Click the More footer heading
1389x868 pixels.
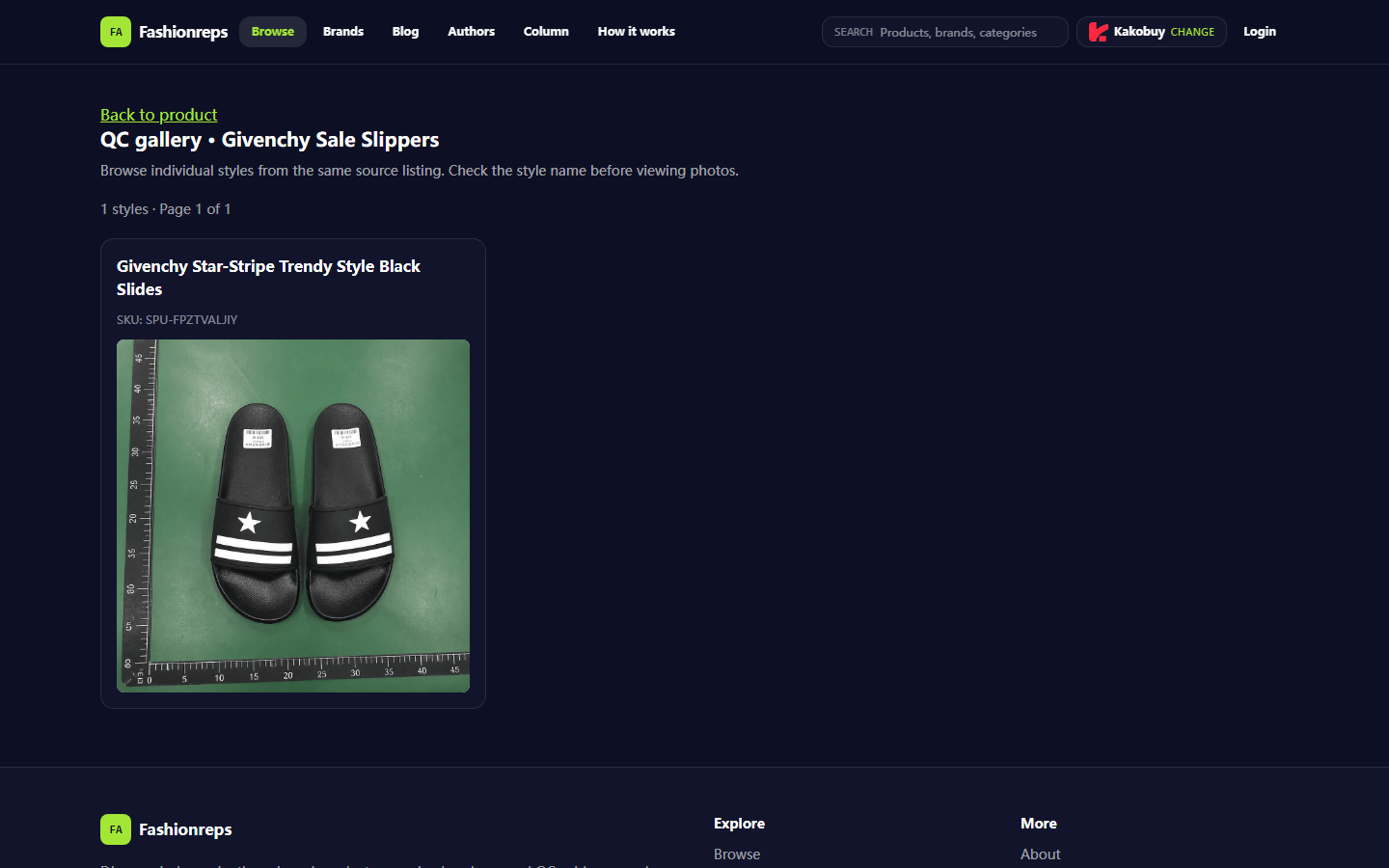point(1039,824)
